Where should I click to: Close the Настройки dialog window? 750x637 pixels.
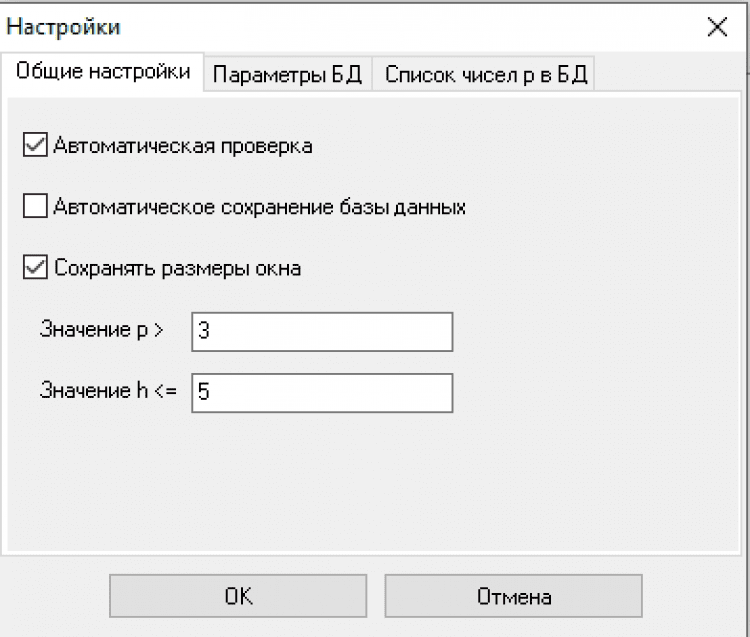tap(717, 27)
